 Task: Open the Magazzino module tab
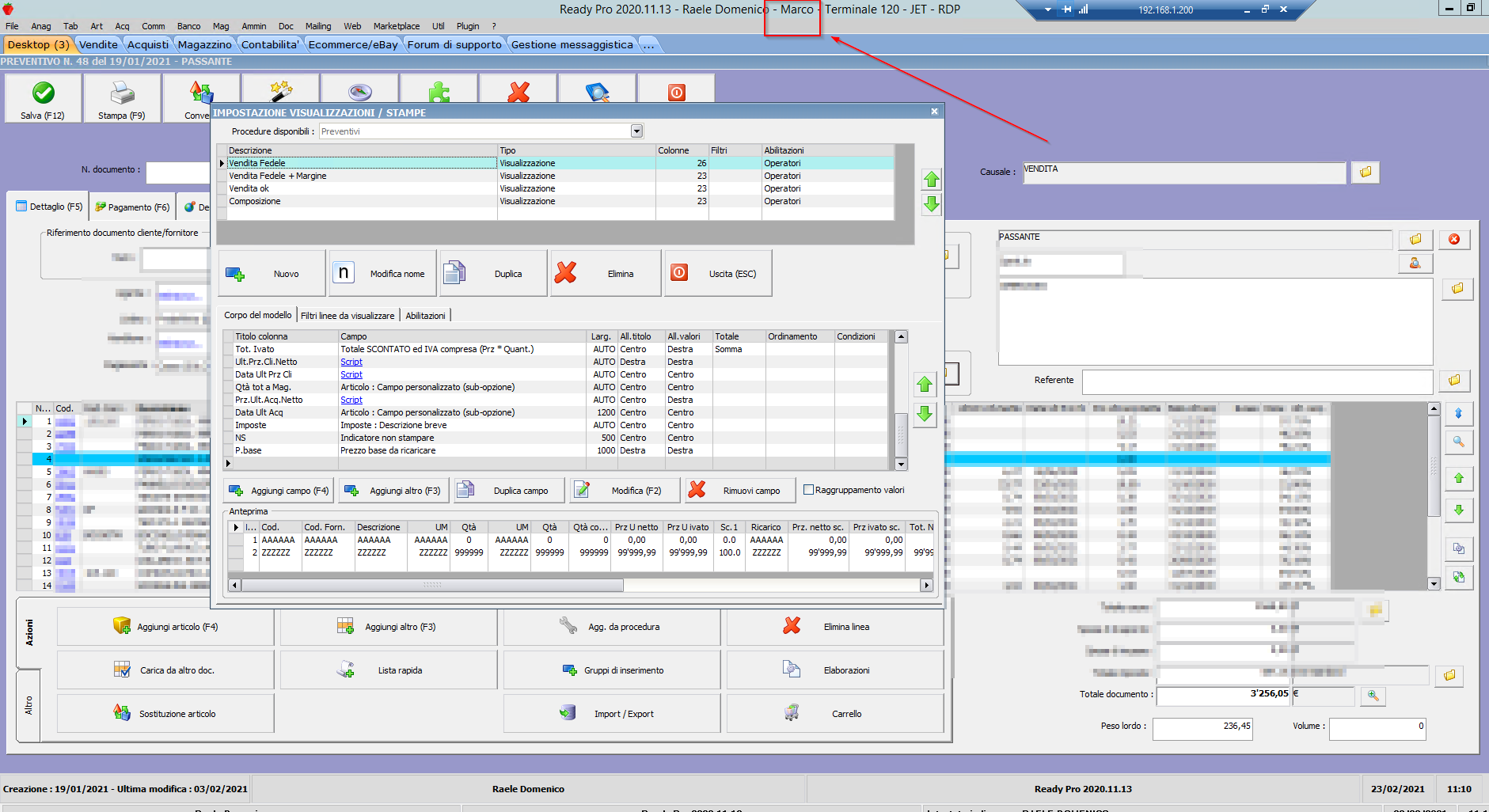click(x=204, y=44)
